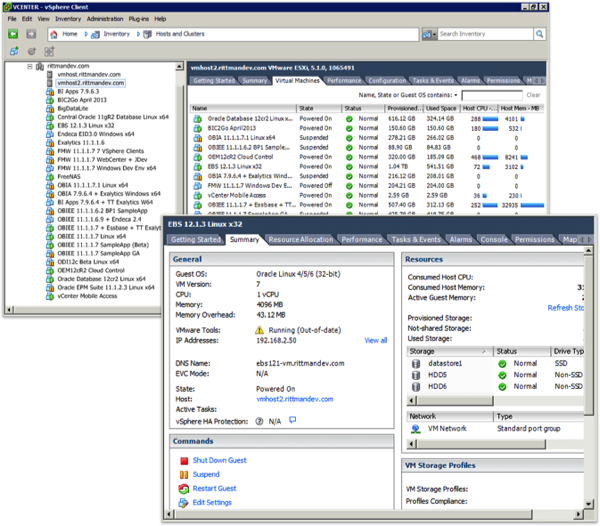Click the Home icon in breadcrumb
The image size is (600, 526).
pos(54,34)
